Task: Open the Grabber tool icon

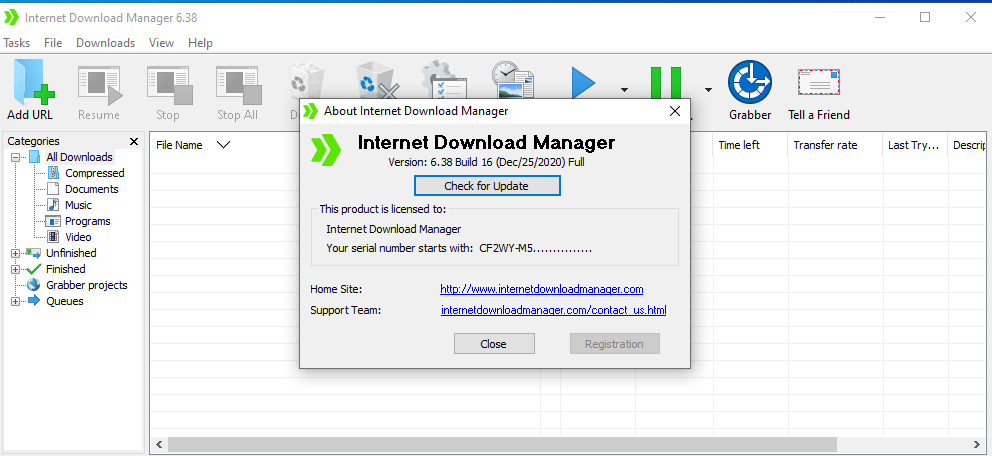Action: pyautogui.click(x=750, y=83)
